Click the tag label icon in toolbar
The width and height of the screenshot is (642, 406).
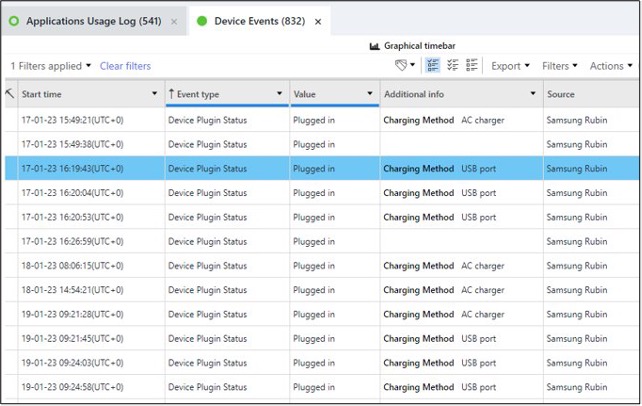pos(402,66)
